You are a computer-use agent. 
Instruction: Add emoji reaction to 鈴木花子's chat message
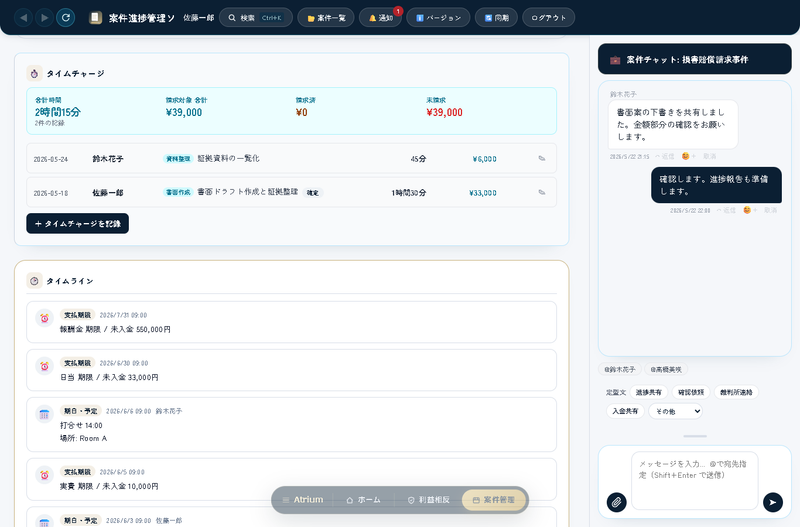point(688,156)
